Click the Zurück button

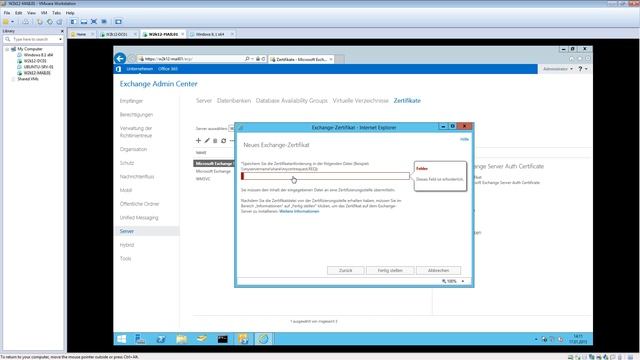[345, 270]
